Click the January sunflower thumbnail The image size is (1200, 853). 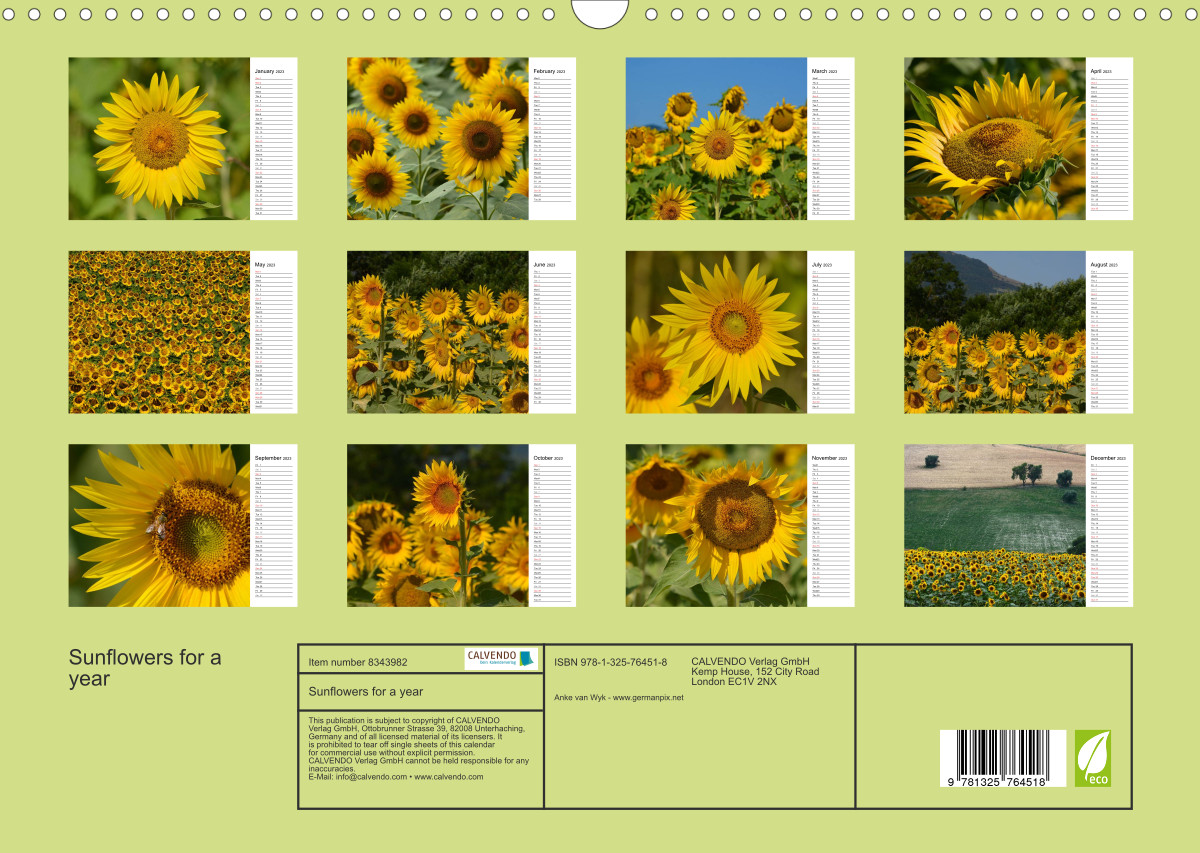[x=159, y=138]
